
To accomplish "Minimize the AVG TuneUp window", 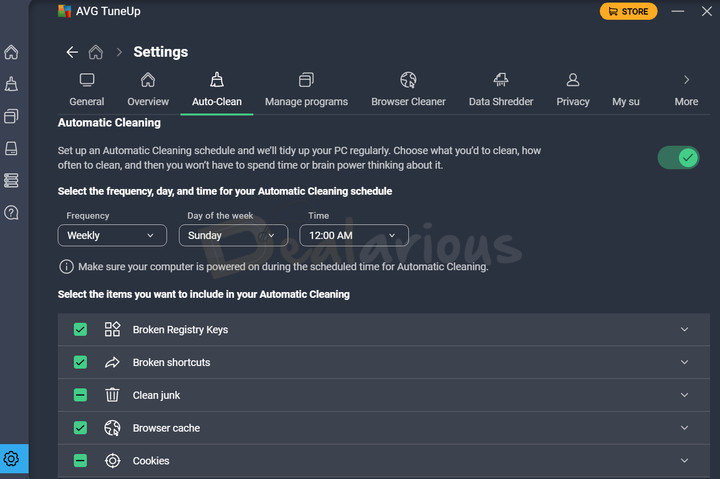I will [677, 11].
